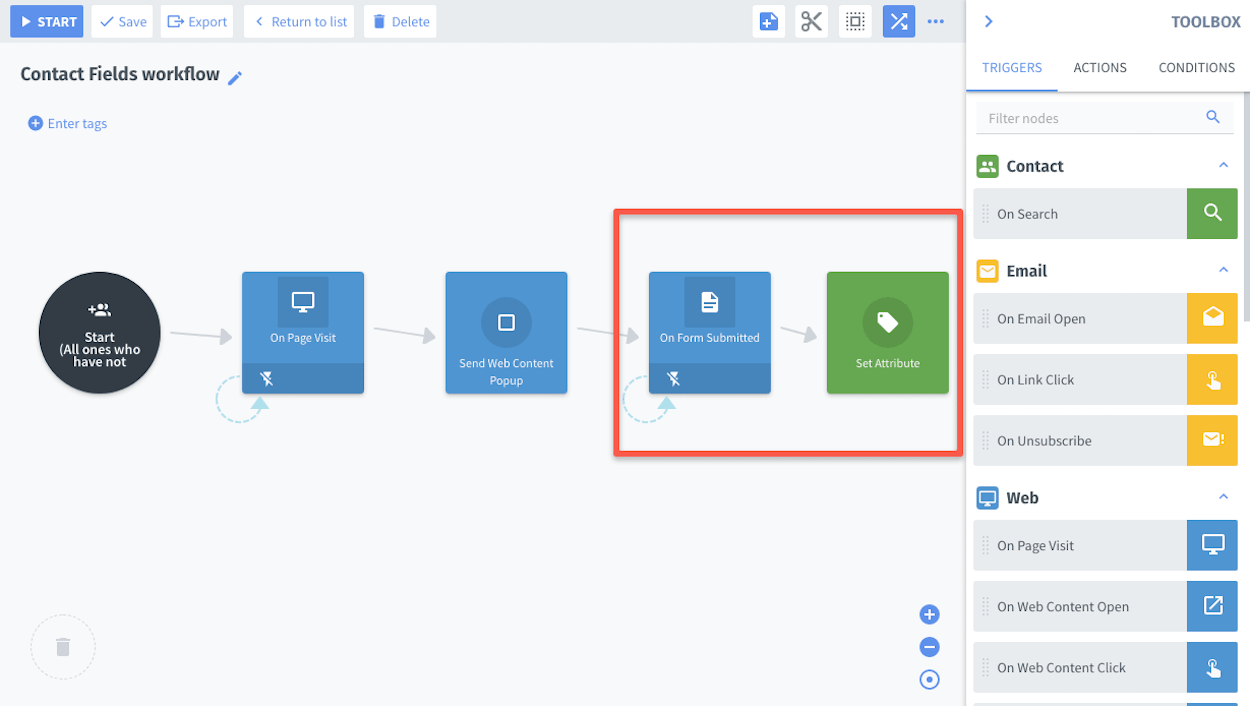Select the scissors cut tool
1250x706 pixels.
click(x=812, y=21)
